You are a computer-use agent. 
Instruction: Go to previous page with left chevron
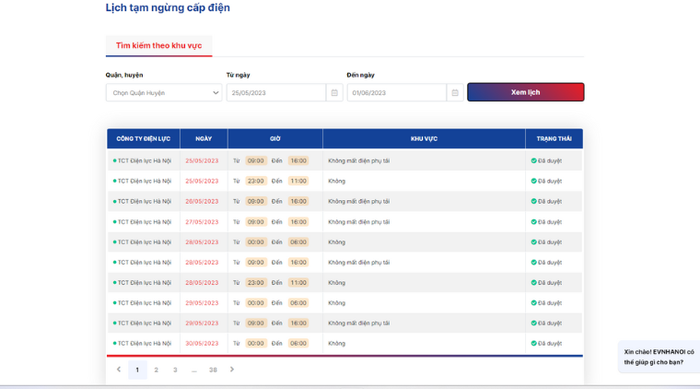pos(119,369)
